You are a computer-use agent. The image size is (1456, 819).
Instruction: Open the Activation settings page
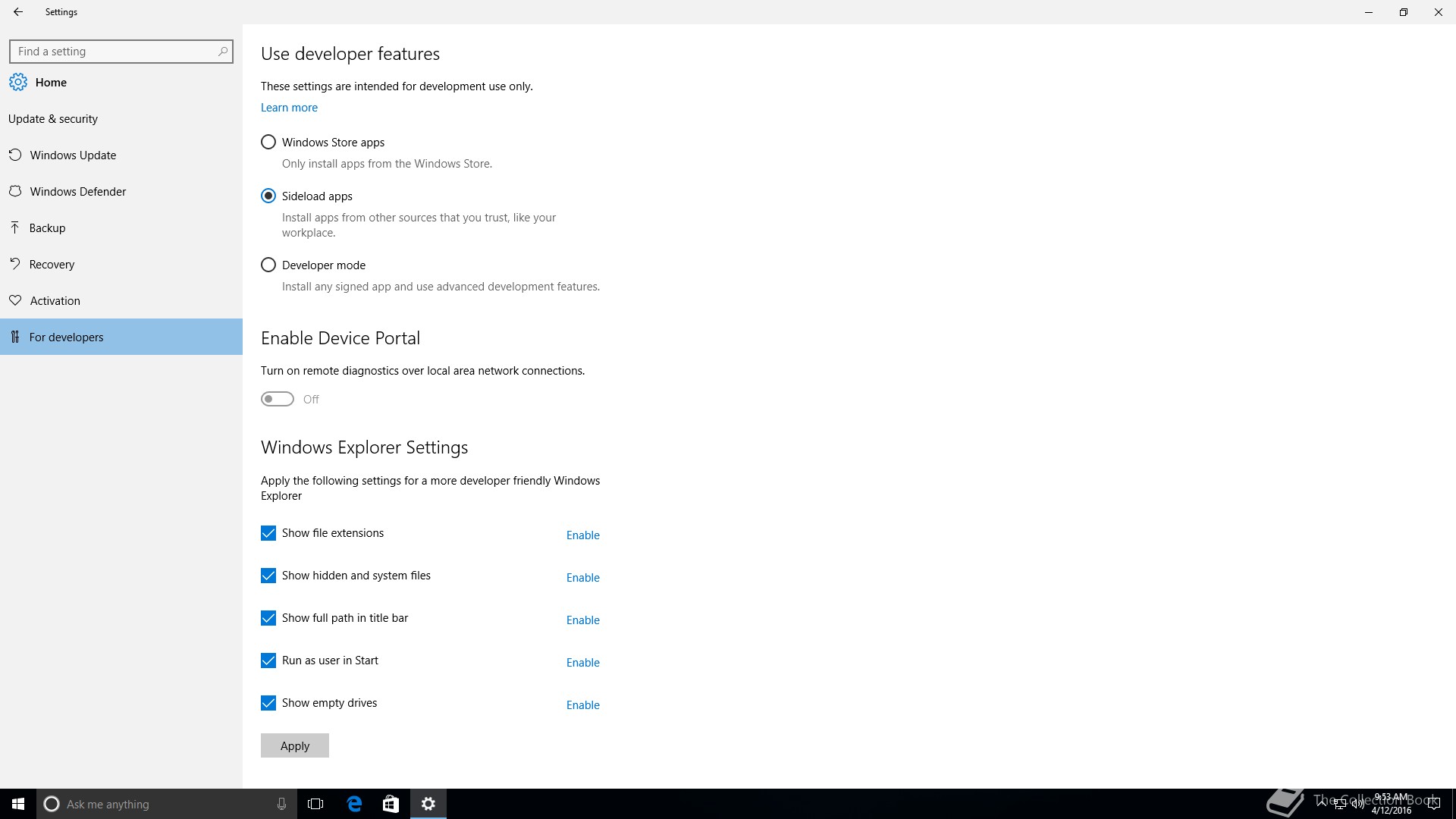click(x=121, y=300)
